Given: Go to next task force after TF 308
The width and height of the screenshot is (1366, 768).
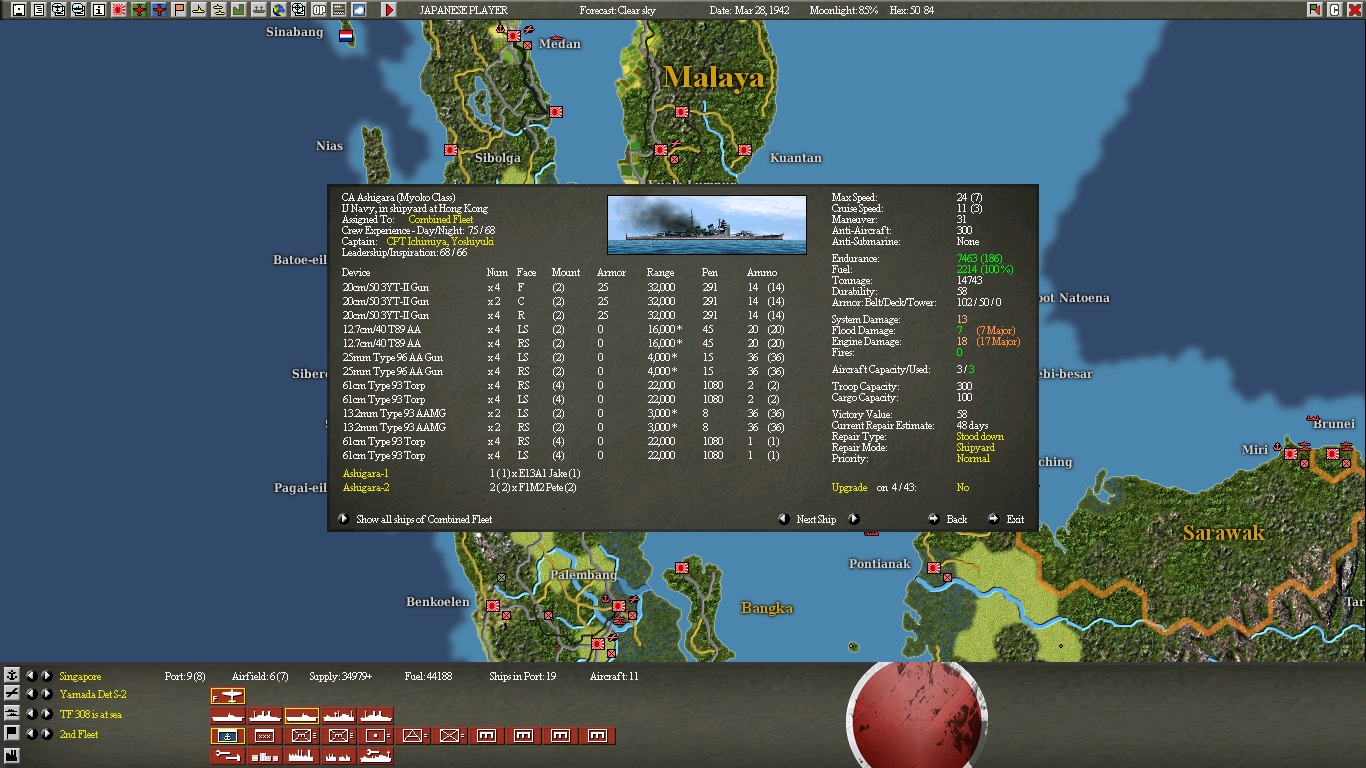Looking at the screenshot, I should click(46, 714).
